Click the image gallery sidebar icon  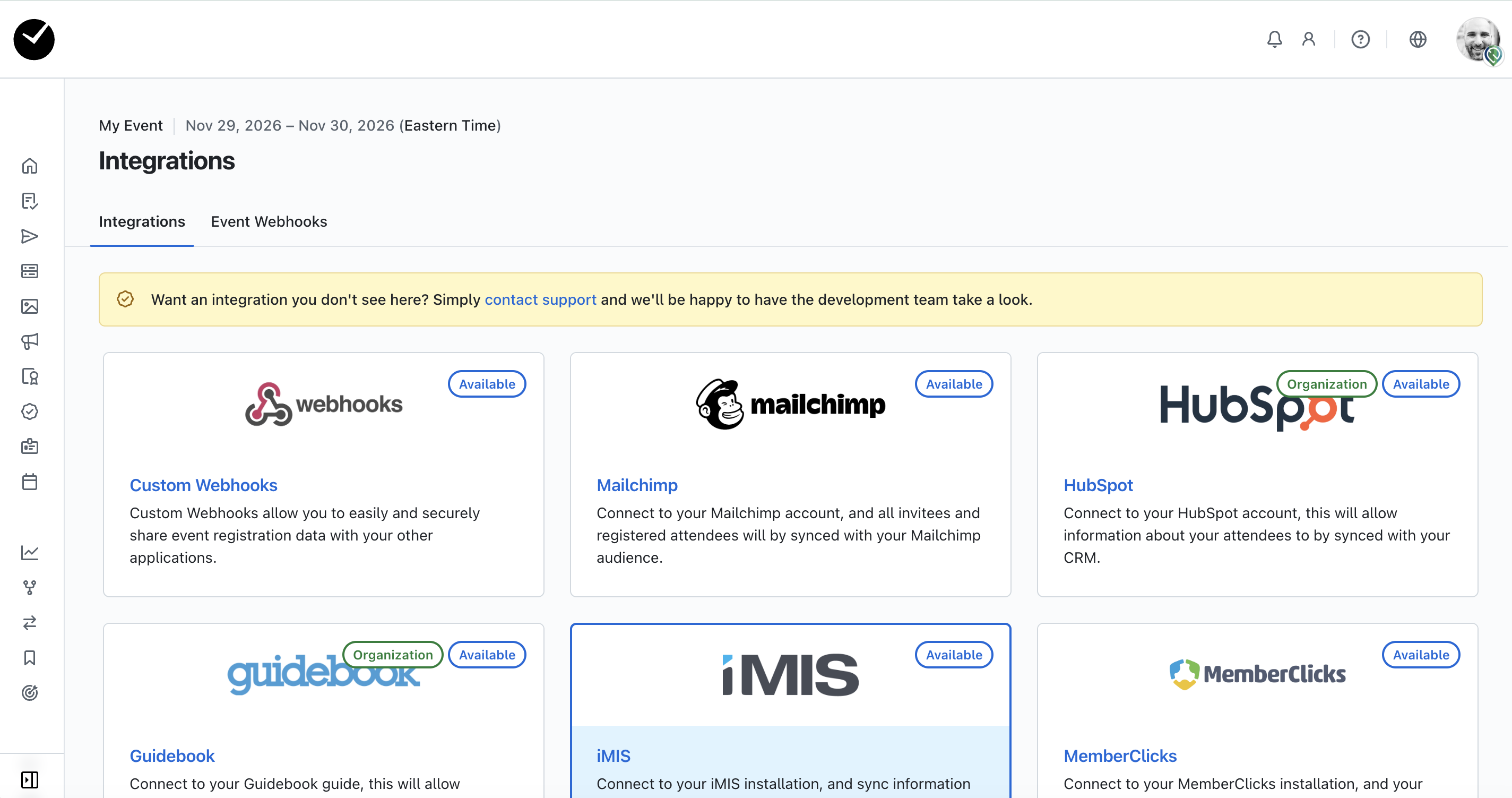[x=30, y=306]
